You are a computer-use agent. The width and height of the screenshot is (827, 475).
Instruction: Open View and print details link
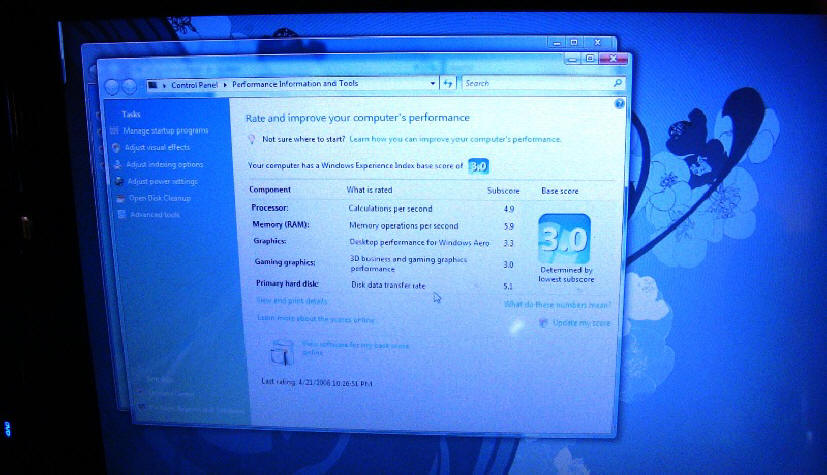(292, 301)
